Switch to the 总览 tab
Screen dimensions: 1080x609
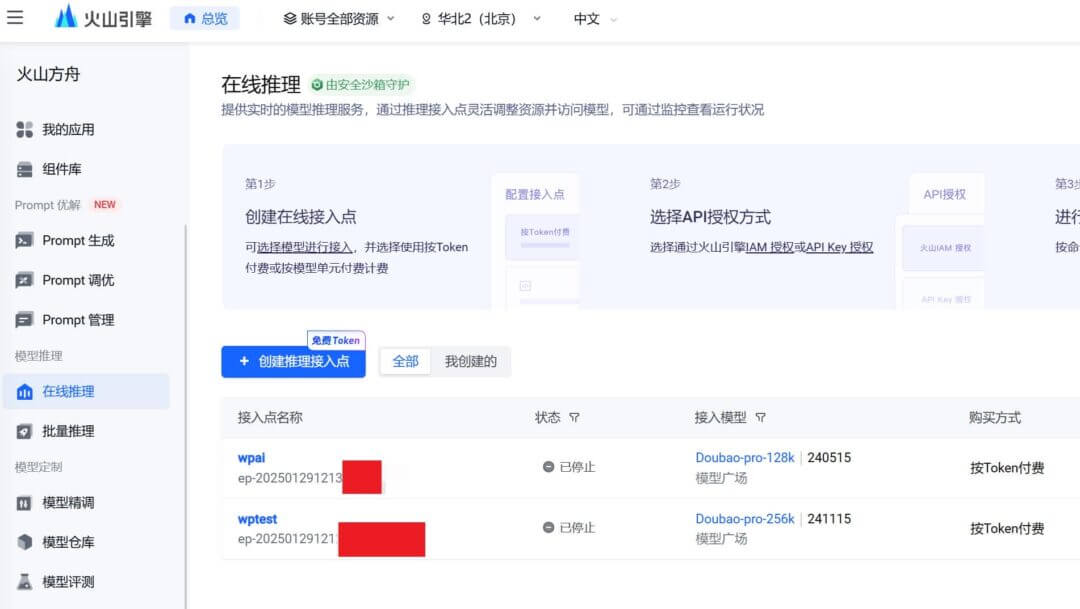coord(205,17)
